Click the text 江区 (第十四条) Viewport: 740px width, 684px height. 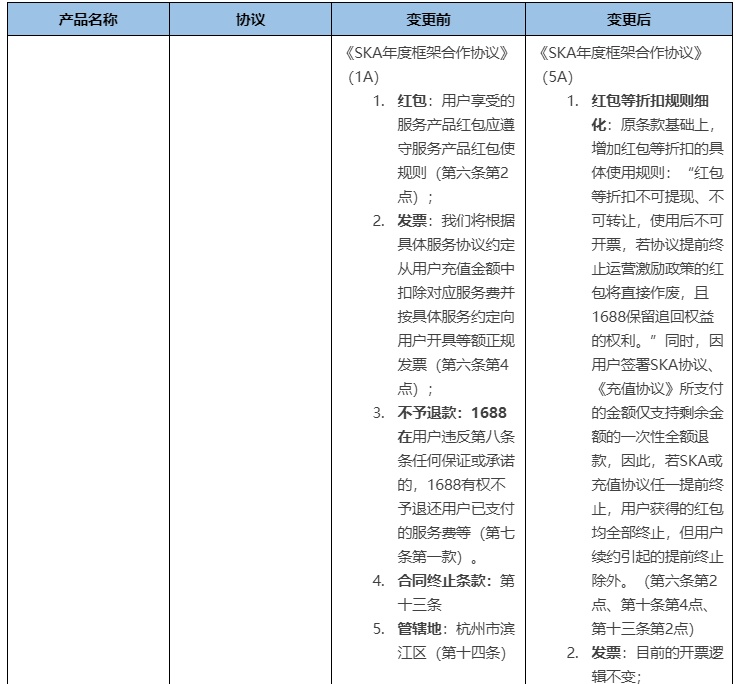(x=452, y=653)
